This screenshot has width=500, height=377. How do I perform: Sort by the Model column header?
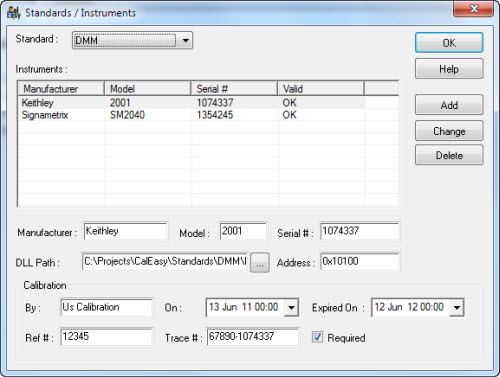click(x=148, y=89)
